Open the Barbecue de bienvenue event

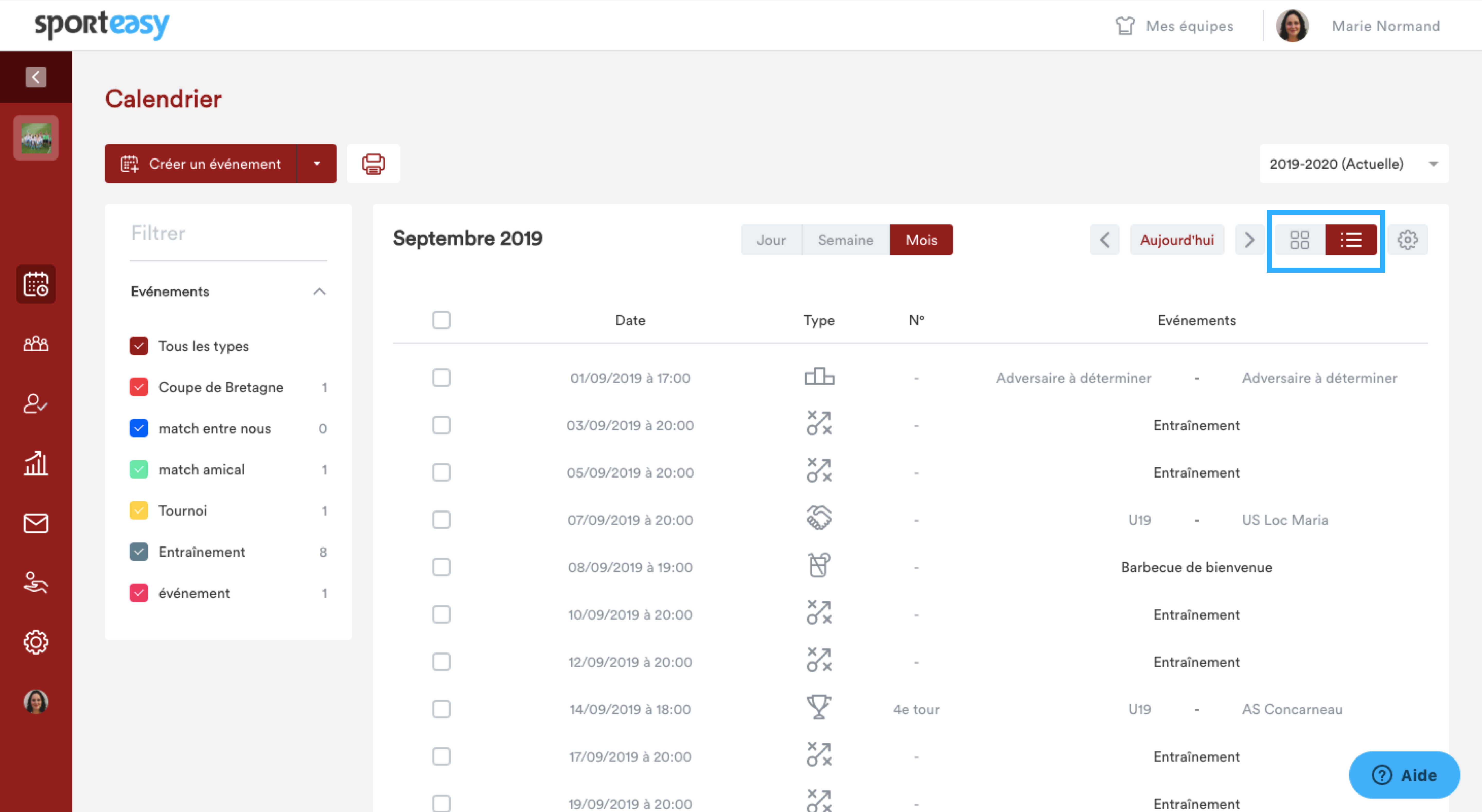tap(1197, 567)
